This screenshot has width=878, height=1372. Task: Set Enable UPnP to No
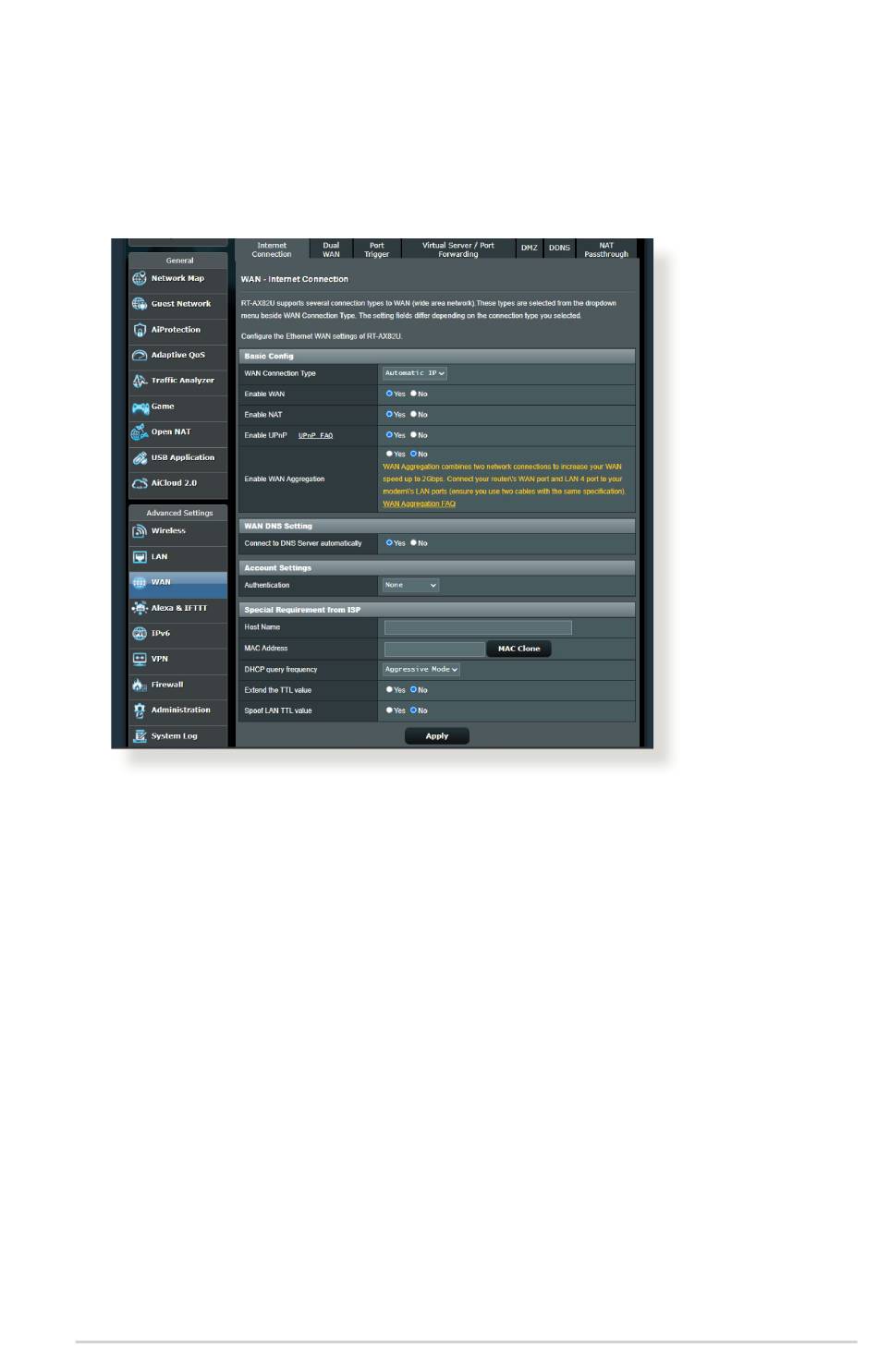click(414, 435)
